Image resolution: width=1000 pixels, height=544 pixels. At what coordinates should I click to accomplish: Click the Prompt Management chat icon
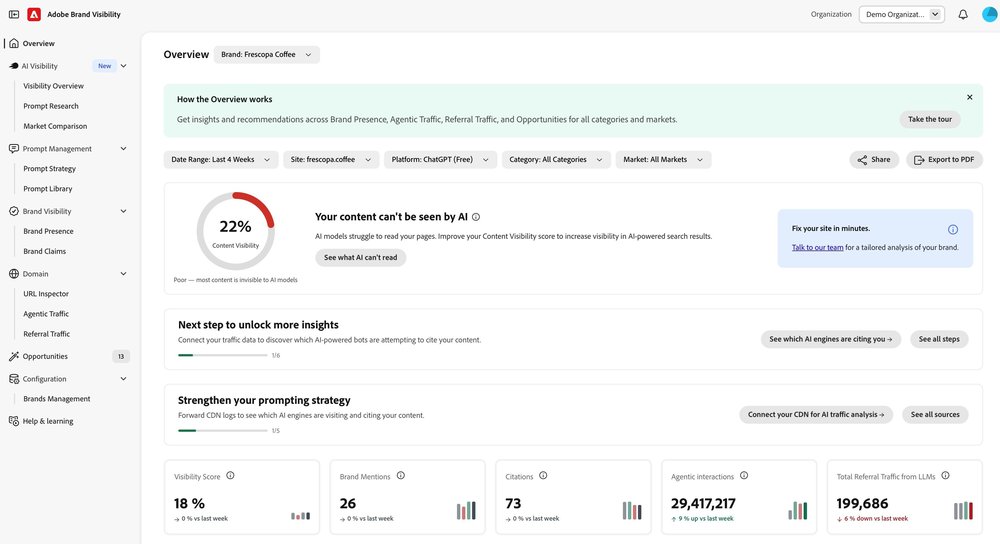[14, 149]
